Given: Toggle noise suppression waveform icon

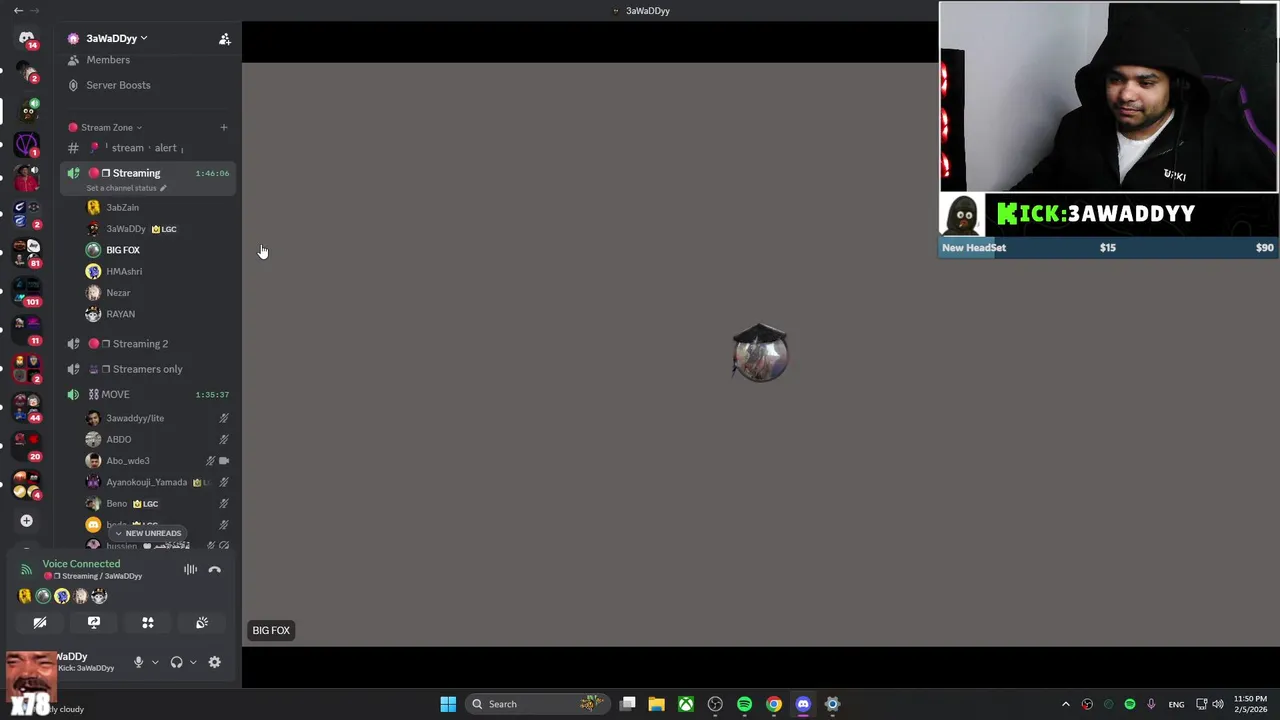Looking at the screenshot, I should point(190,570).
